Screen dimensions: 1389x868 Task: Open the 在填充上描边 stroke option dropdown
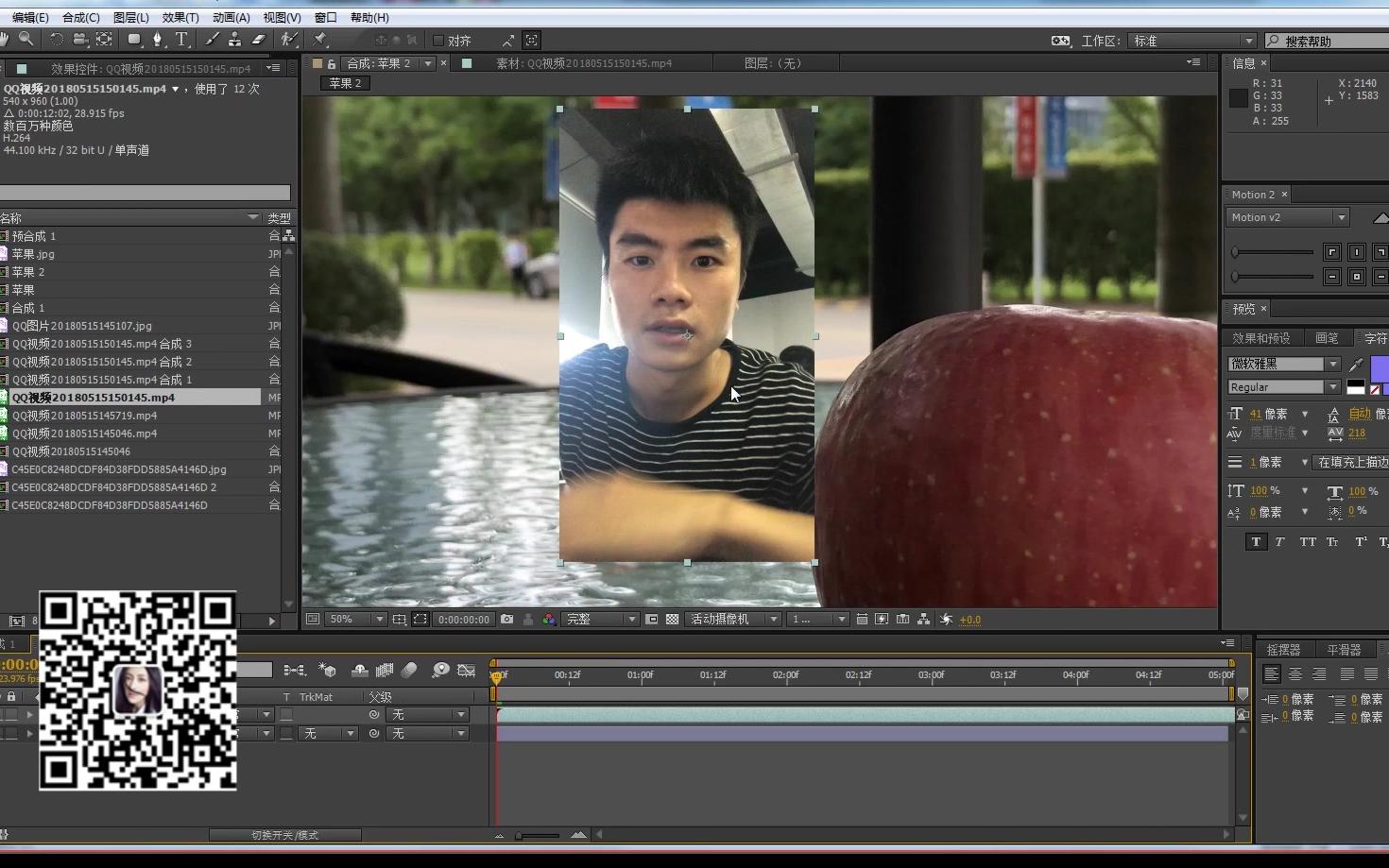click(1351, 462)
